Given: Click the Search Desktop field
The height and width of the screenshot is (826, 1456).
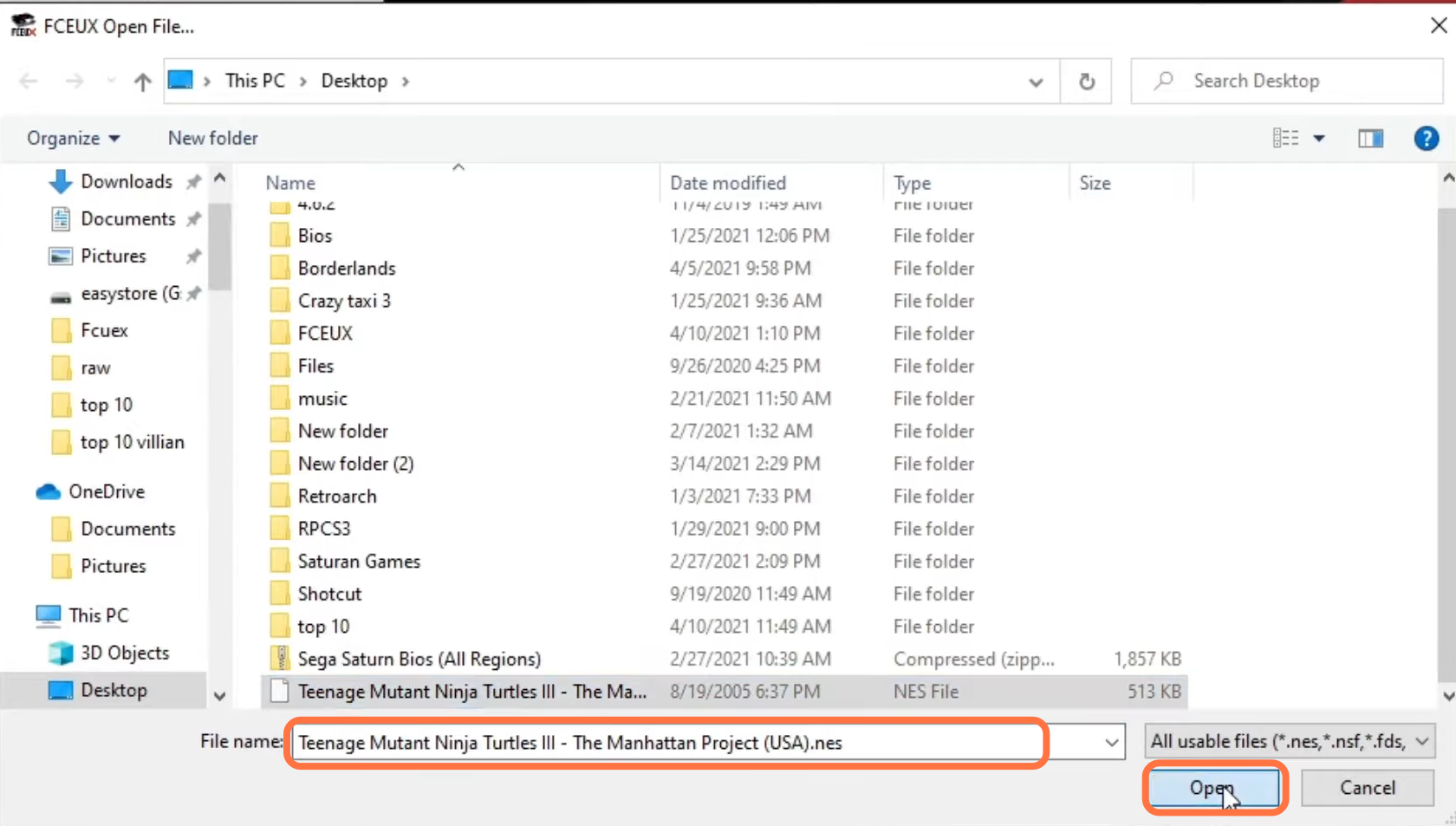Looking at the screenshot, I should click(x=1287, y=81).
